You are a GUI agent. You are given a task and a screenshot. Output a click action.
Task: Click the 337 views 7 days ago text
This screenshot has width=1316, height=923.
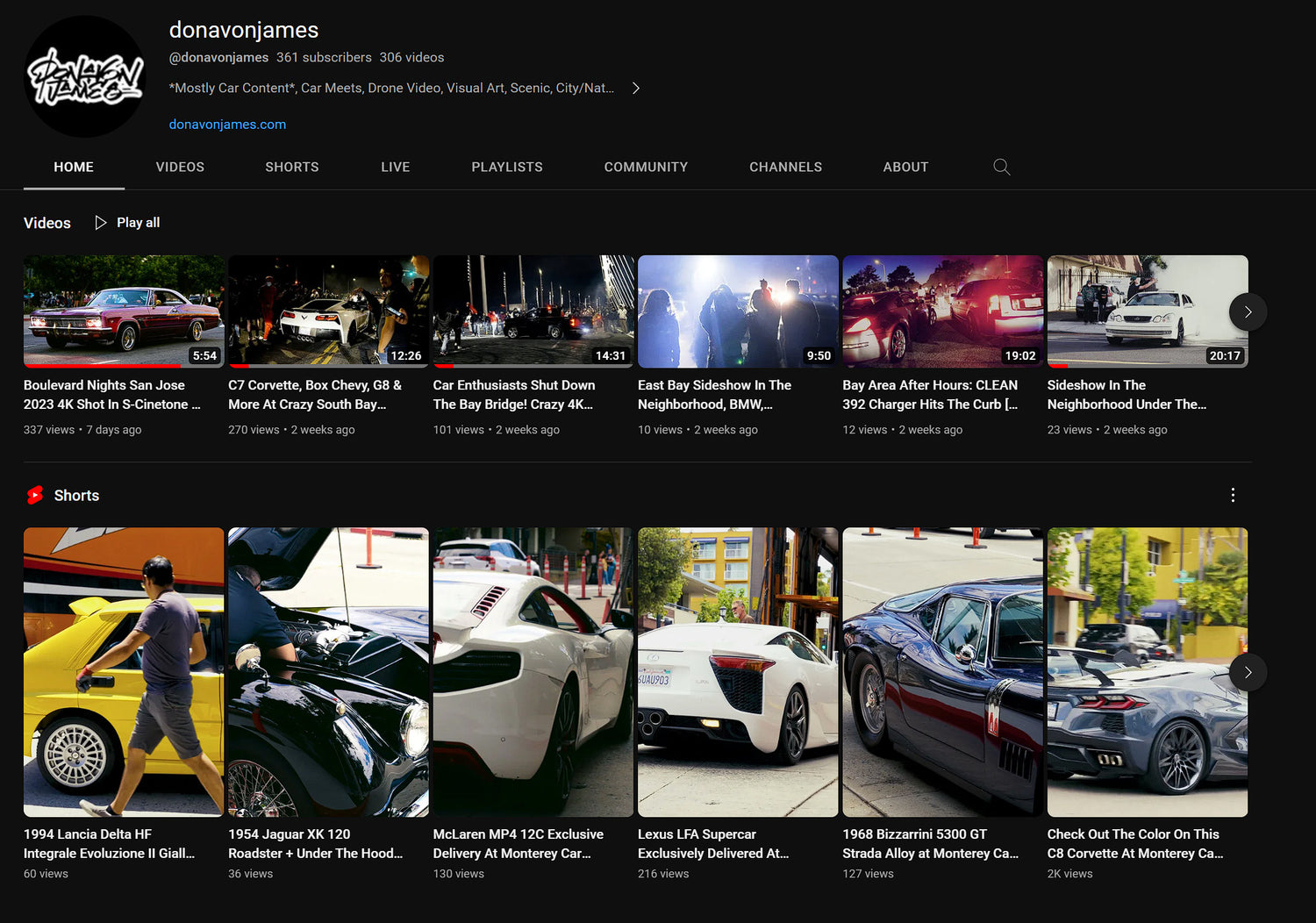tap(82, 430)
